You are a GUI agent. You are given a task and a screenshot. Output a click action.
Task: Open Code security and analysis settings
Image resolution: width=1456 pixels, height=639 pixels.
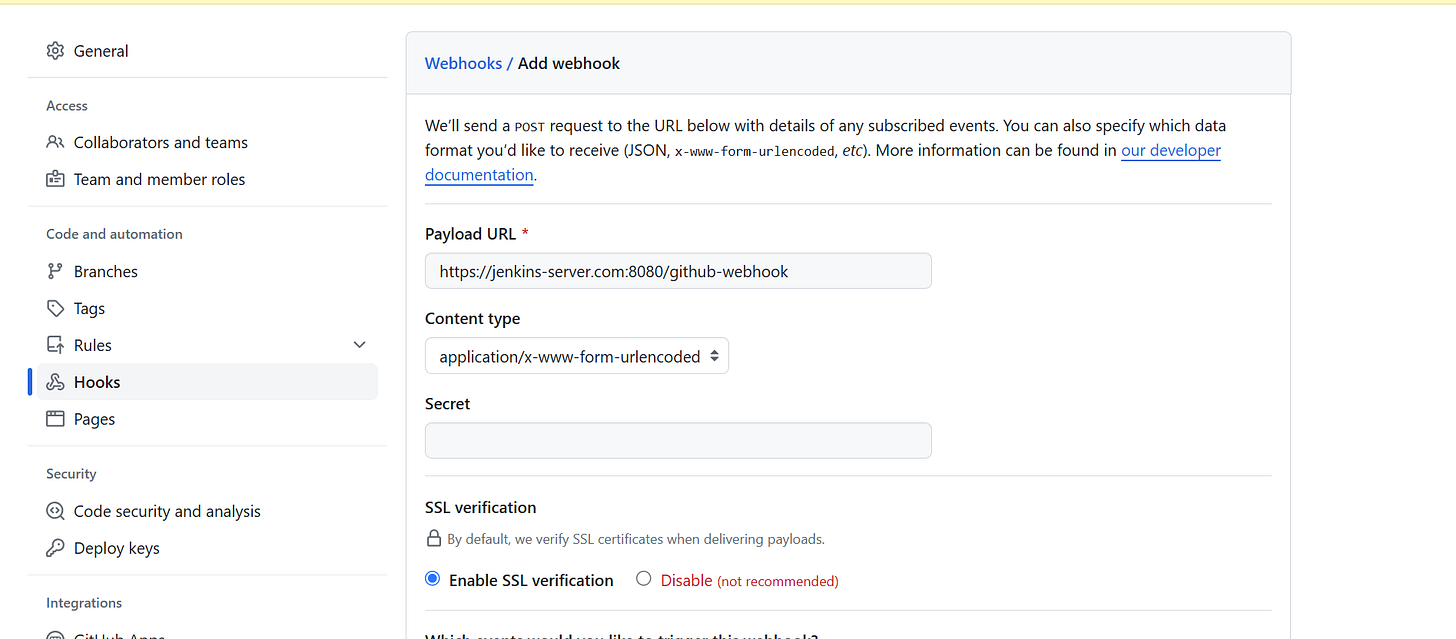(167, 511)
